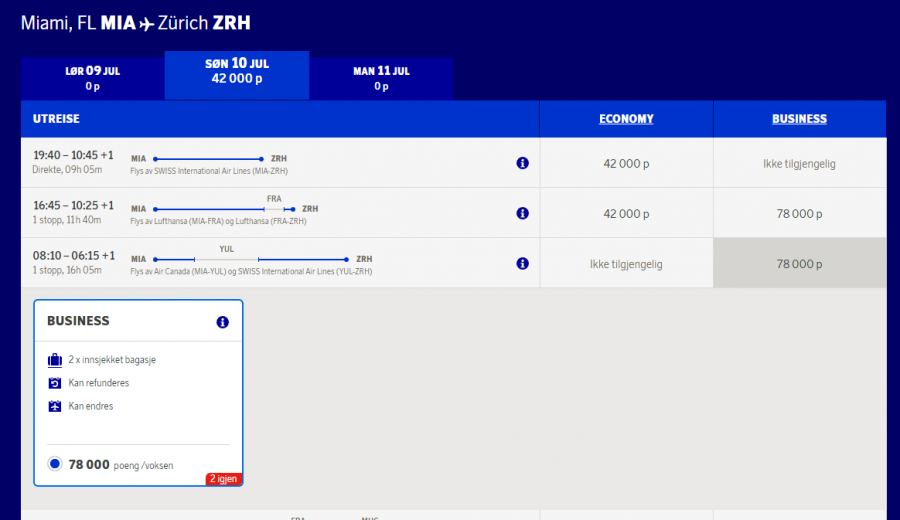Switch to the Man 11 Jul date tab
The image size is (900, 520).
click(x=381, y=78)
